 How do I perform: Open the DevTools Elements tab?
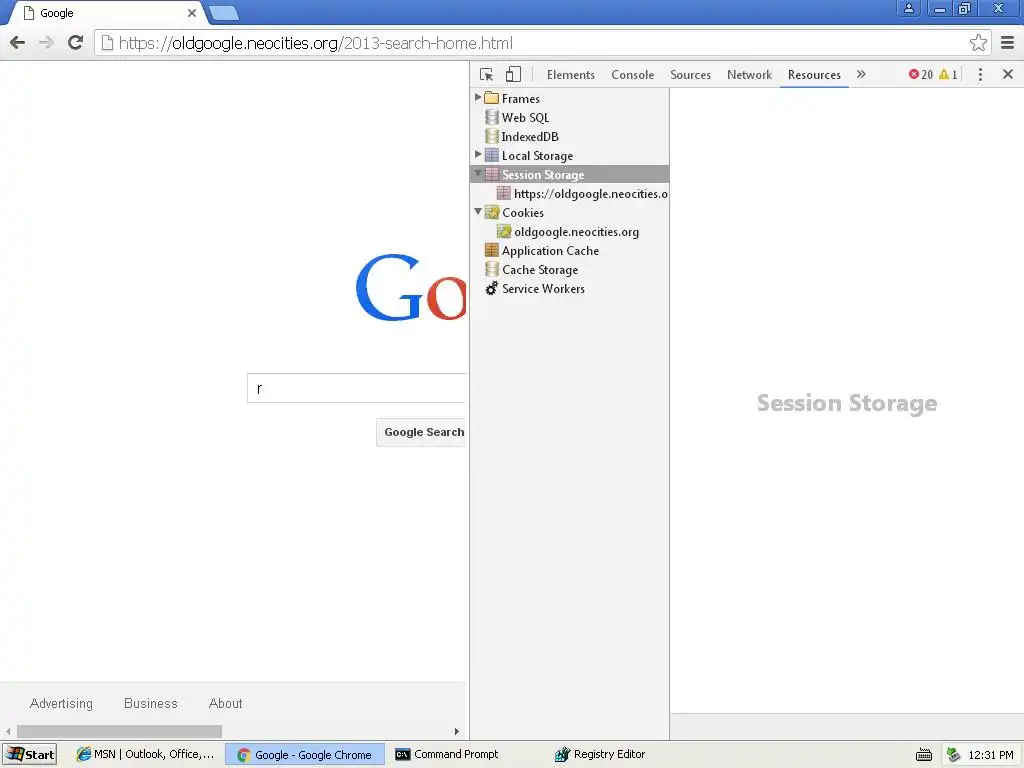point(571,74)
